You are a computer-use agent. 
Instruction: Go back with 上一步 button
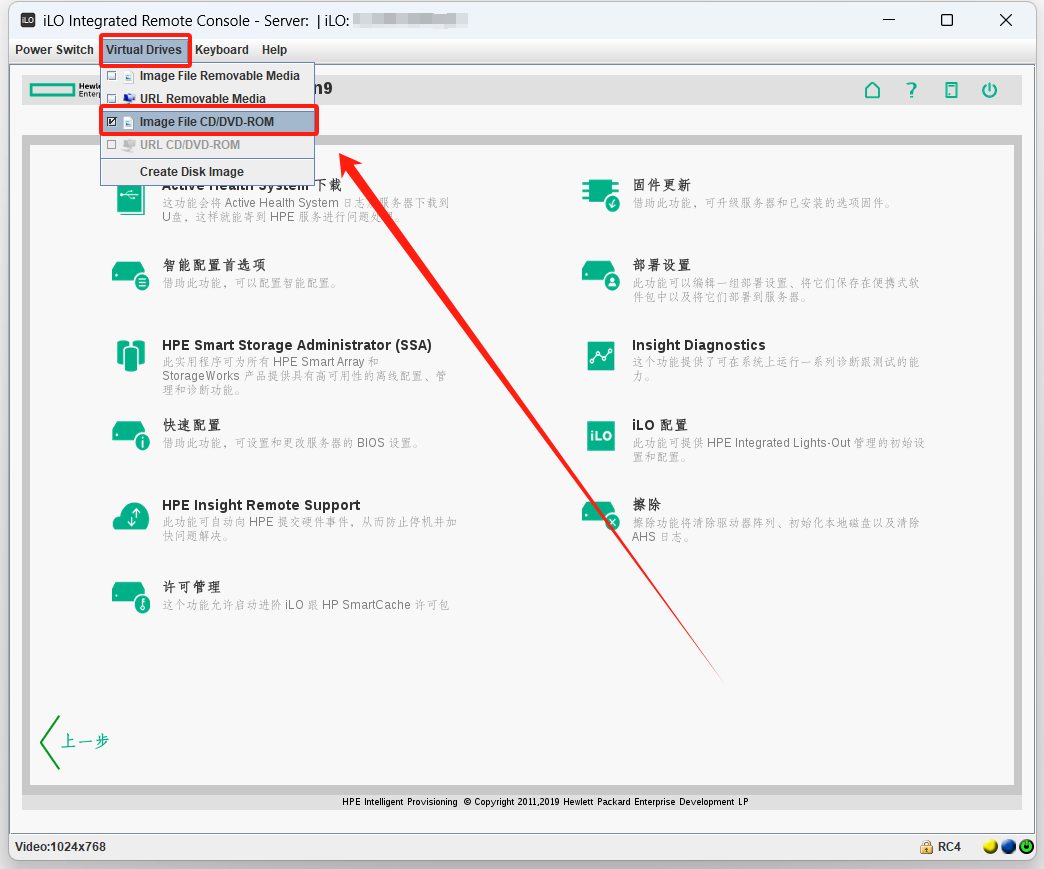point(75,741)
